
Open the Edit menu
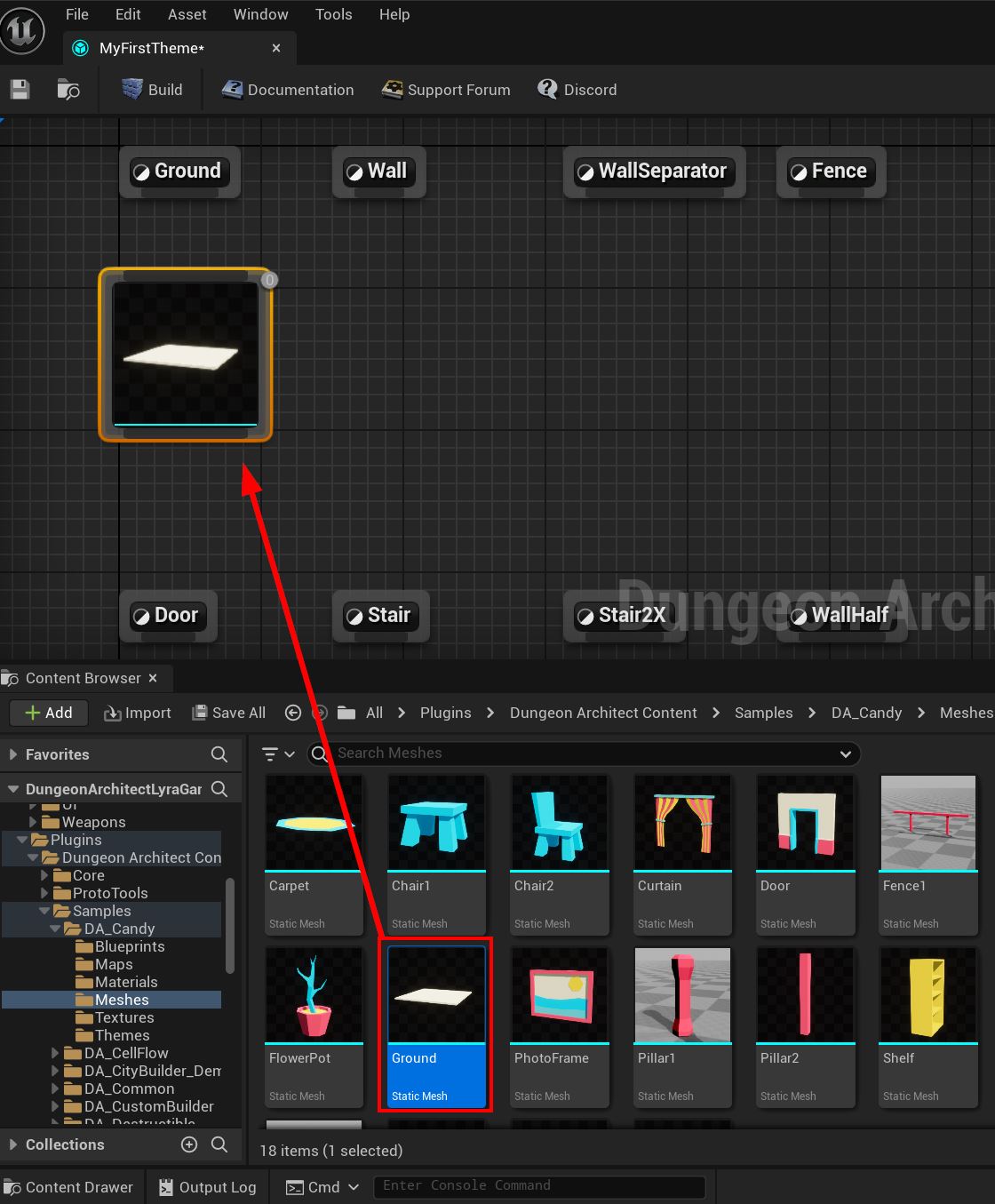point(128,14)
